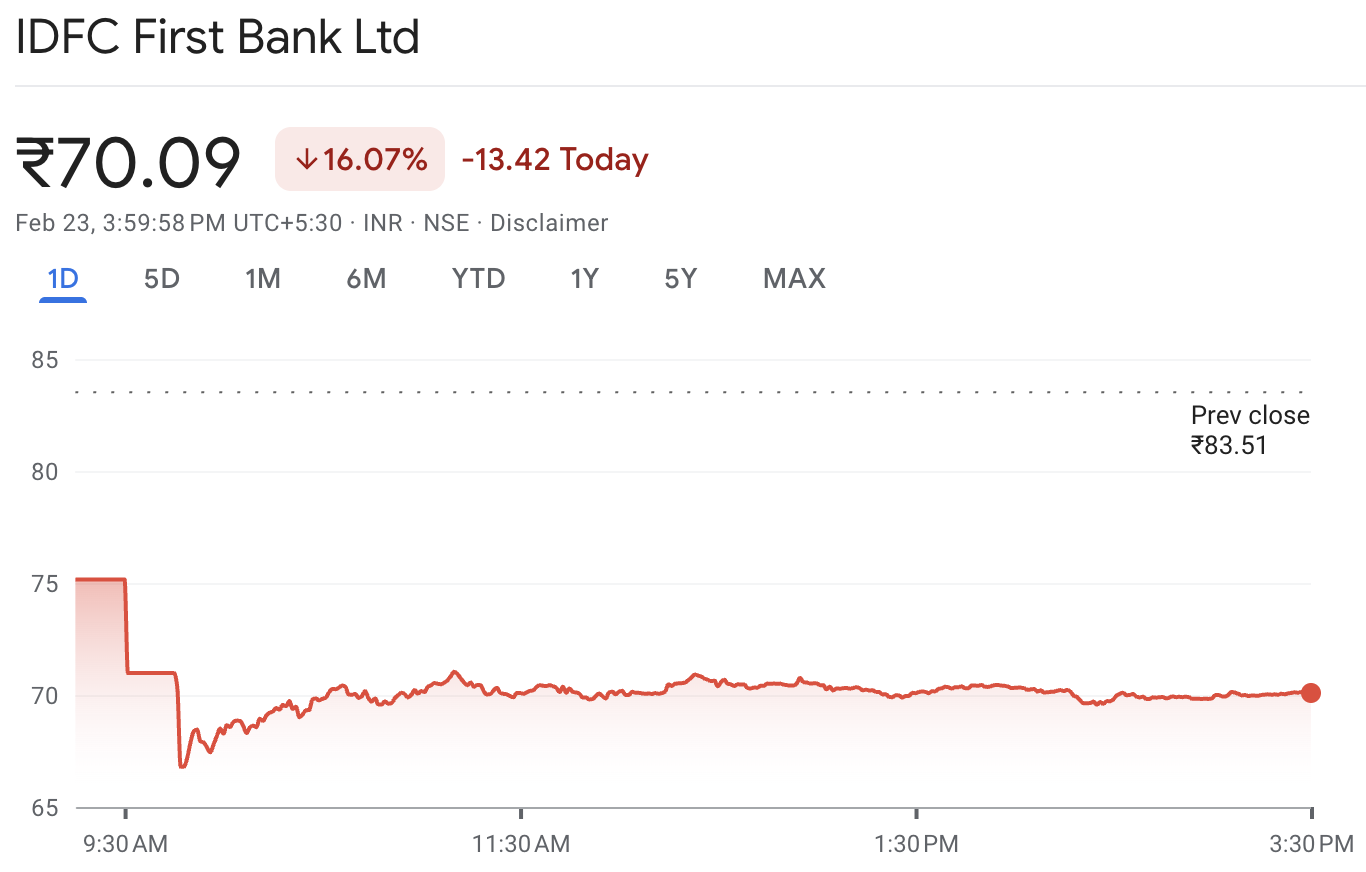
Task: Open the 6M time range
Action: (366, 279)
